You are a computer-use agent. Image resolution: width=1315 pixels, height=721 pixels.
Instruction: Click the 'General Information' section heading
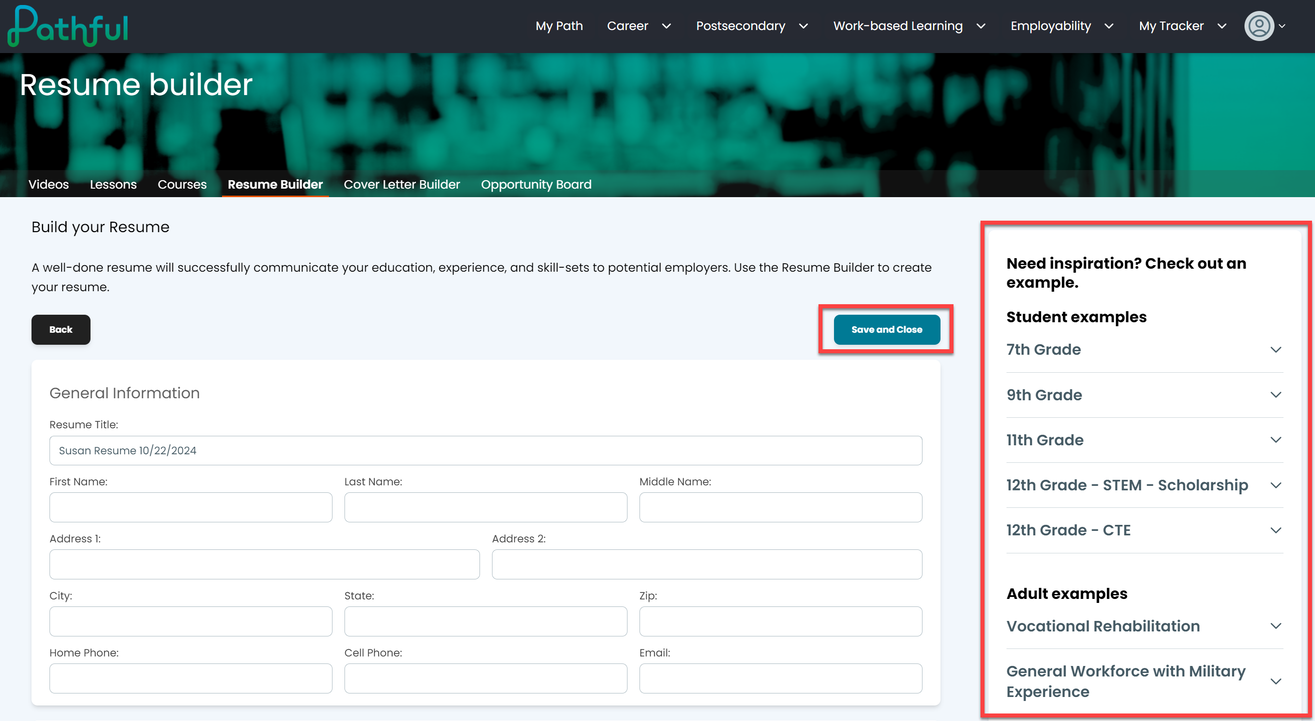point(125,393)
